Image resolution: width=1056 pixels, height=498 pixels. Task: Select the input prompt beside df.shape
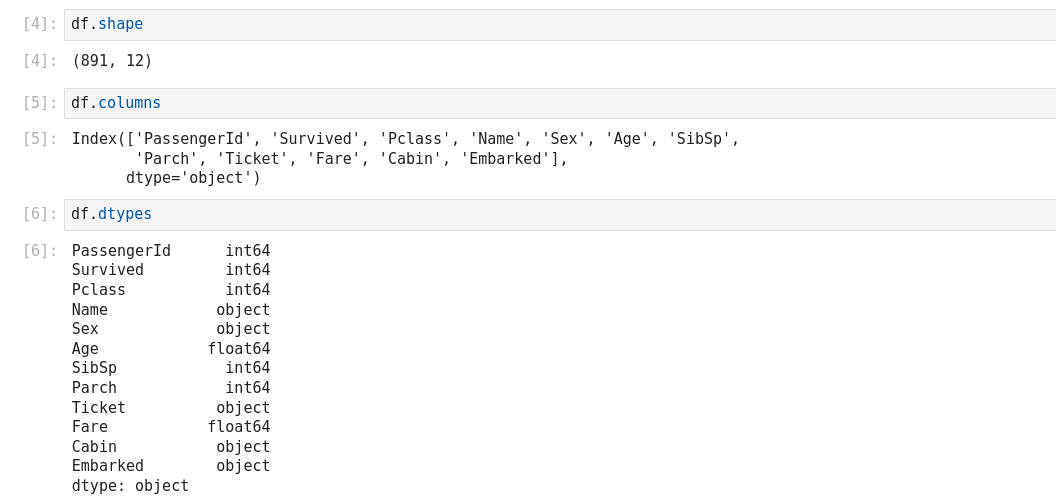pos(40,25)
